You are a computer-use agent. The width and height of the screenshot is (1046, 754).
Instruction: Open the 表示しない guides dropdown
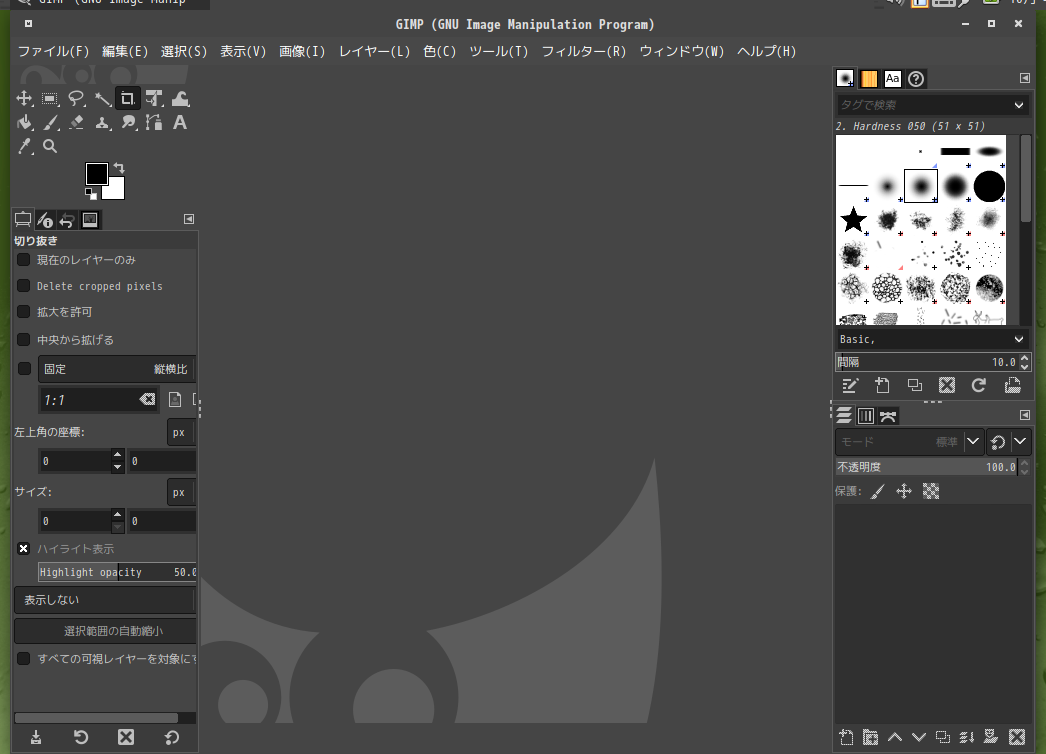pos(105,600)
